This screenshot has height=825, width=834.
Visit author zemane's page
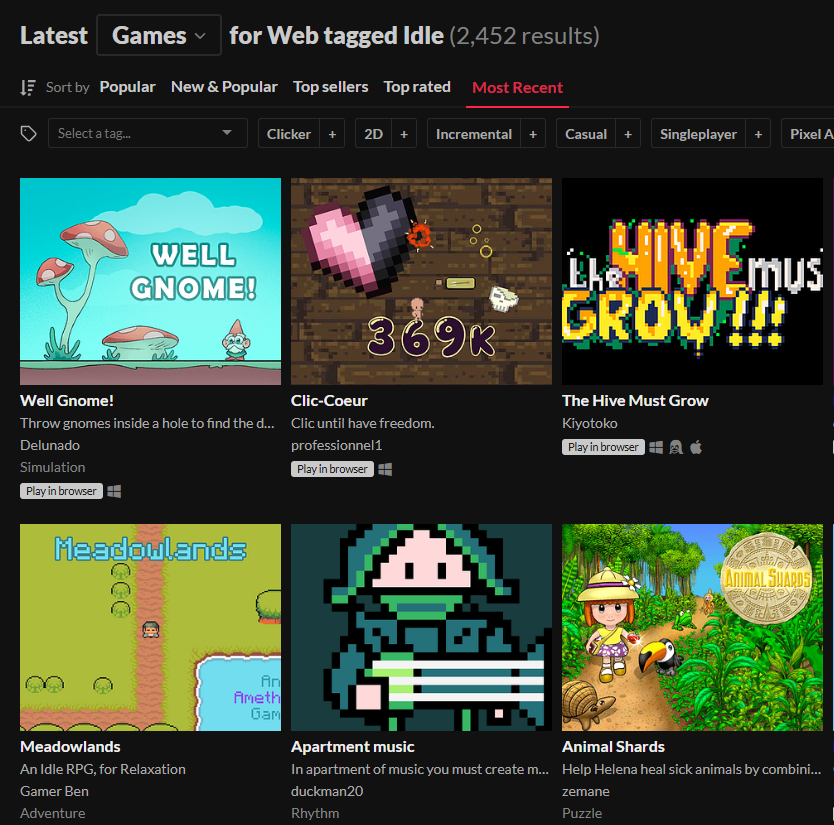click(x=586, y=791)
